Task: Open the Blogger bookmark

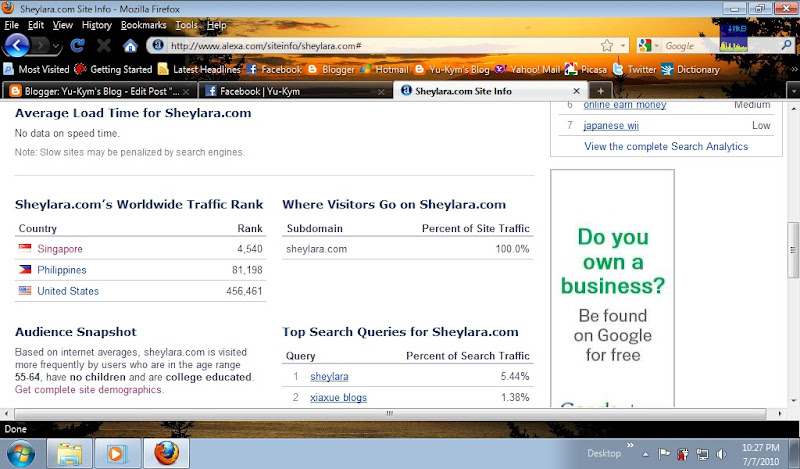Action: [x=331, y=69]
